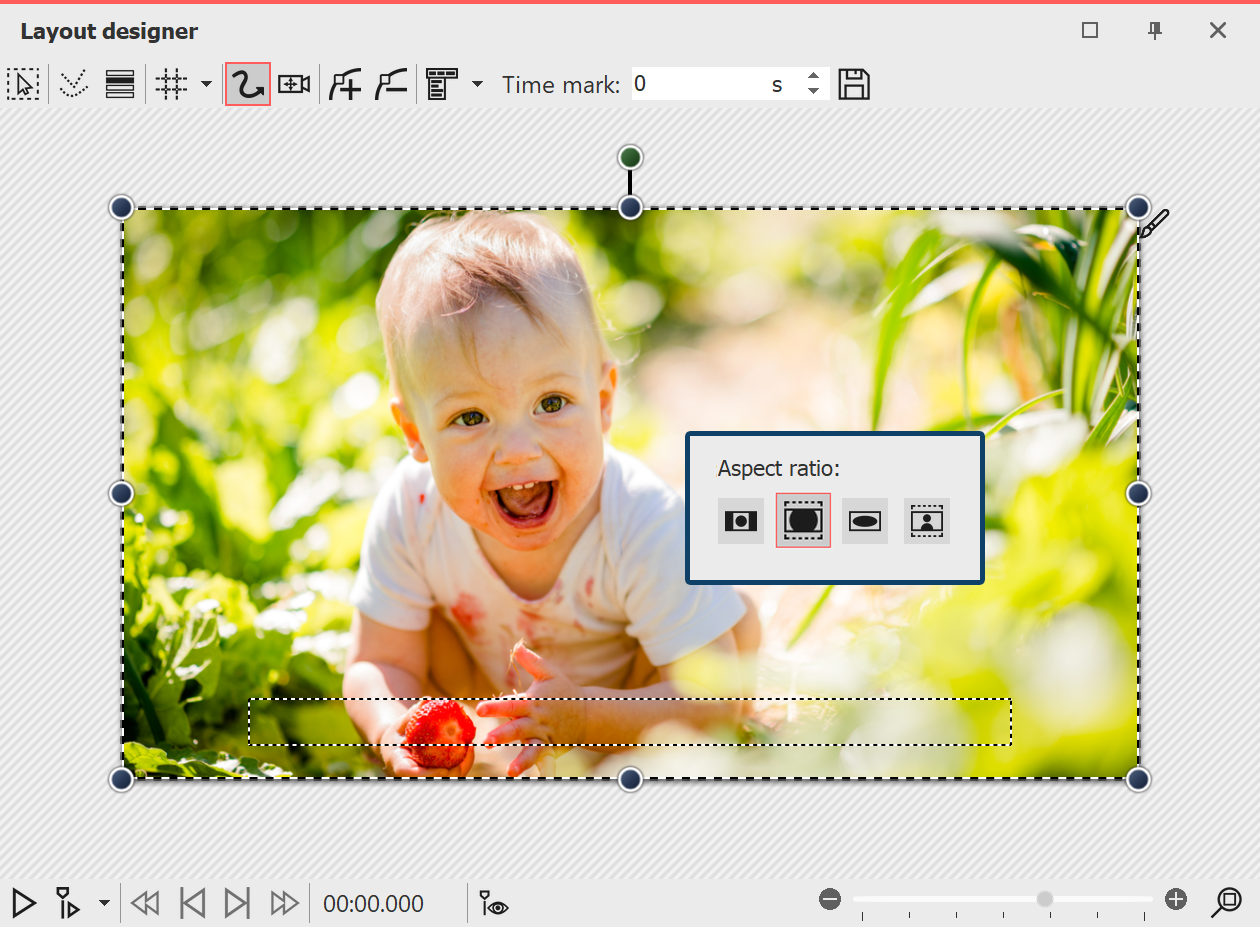The width and height of the screenshot is (1260, 927).
Task: Select the selection arrow tool
Action: (x=24, y=84)
